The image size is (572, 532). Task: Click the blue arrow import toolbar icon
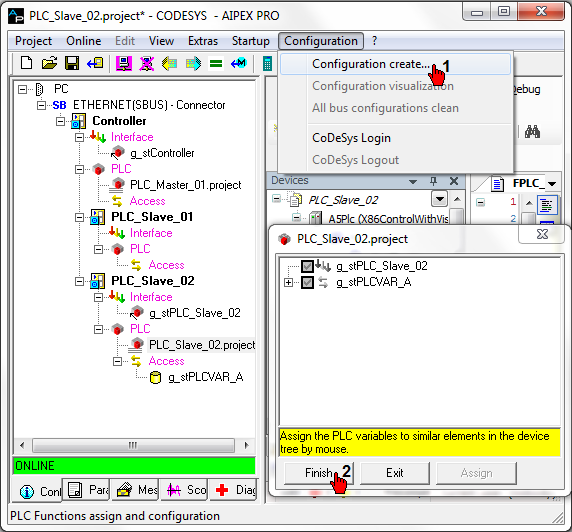point(95,63)
